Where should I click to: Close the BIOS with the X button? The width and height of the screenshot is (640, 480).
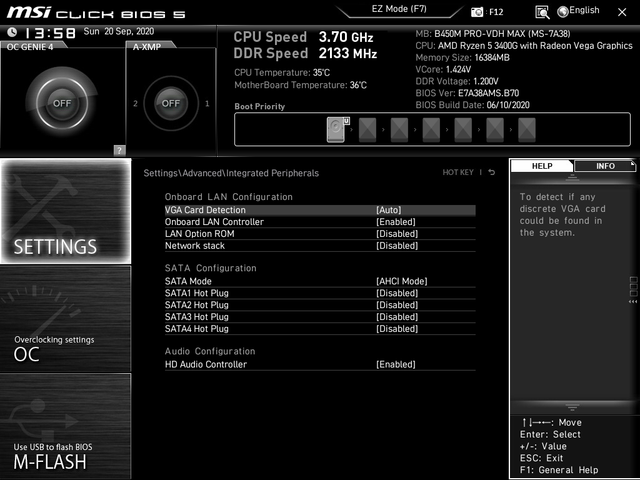pos(622,12)
